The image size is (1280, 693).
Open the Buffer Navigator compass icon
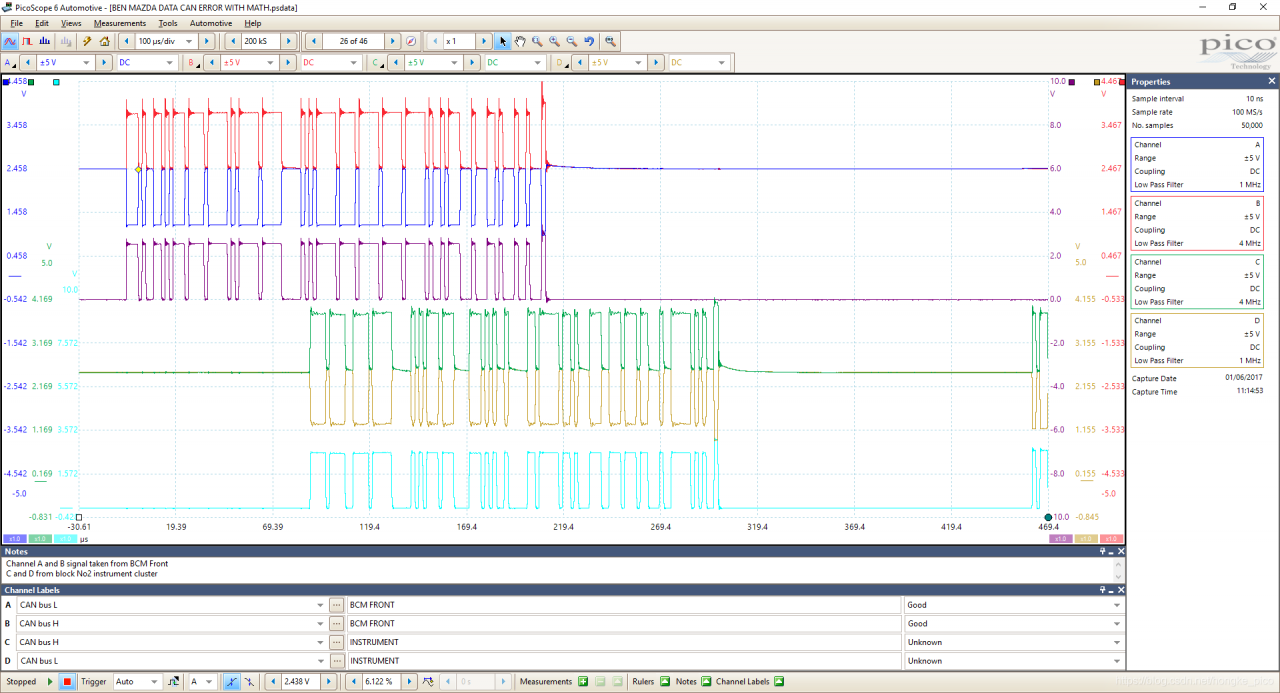411,41
